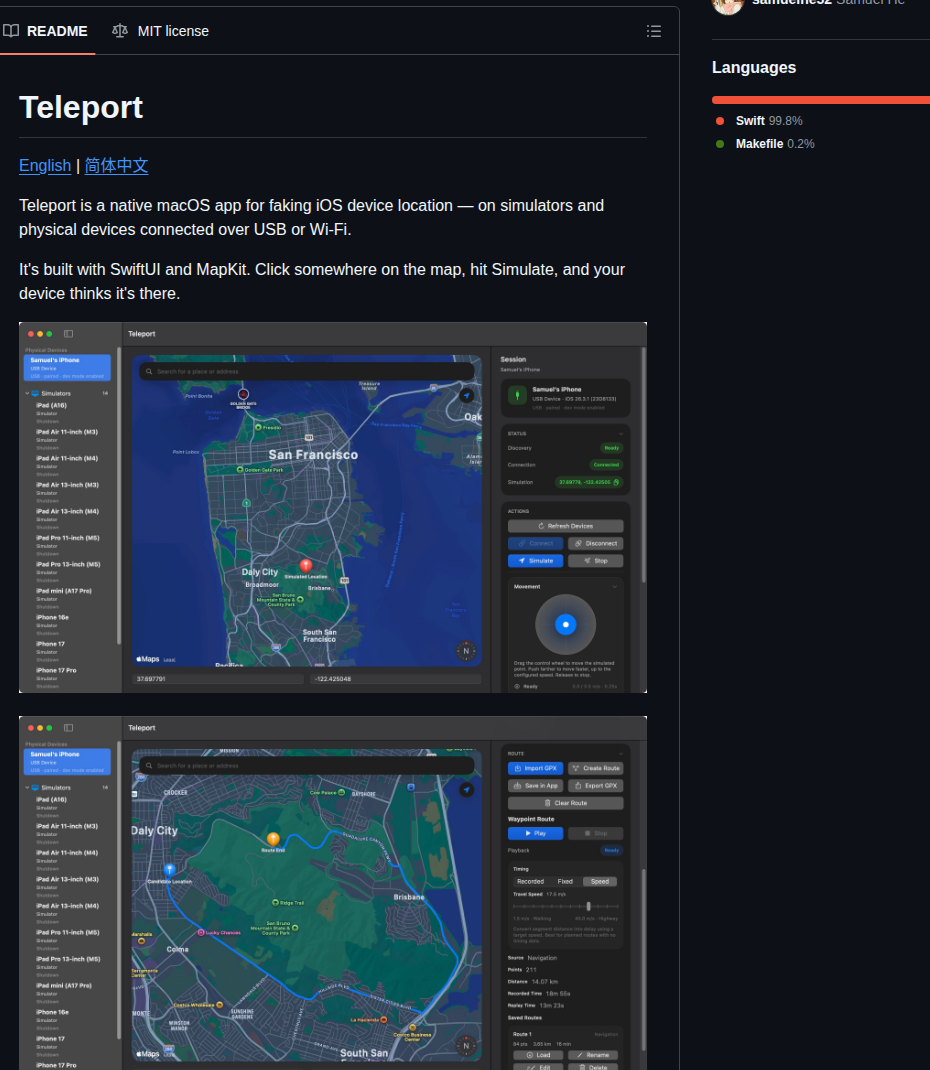Click the Import GPX button
Image resolution: width=930 pixels, height=1070 pixels.
click(x=536, y=768)
